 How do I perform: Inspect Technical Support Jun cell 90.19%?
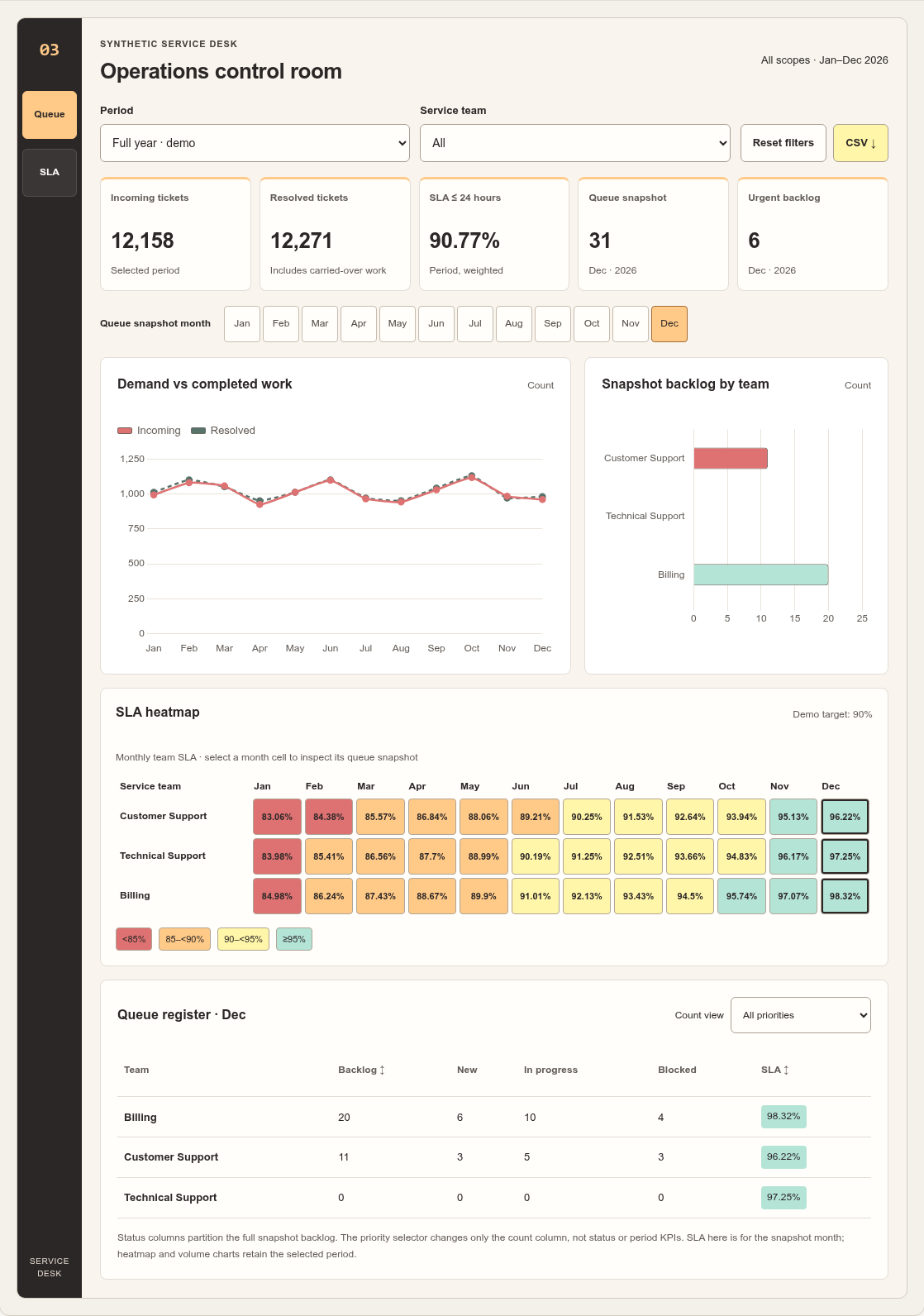tap(536, 856)
